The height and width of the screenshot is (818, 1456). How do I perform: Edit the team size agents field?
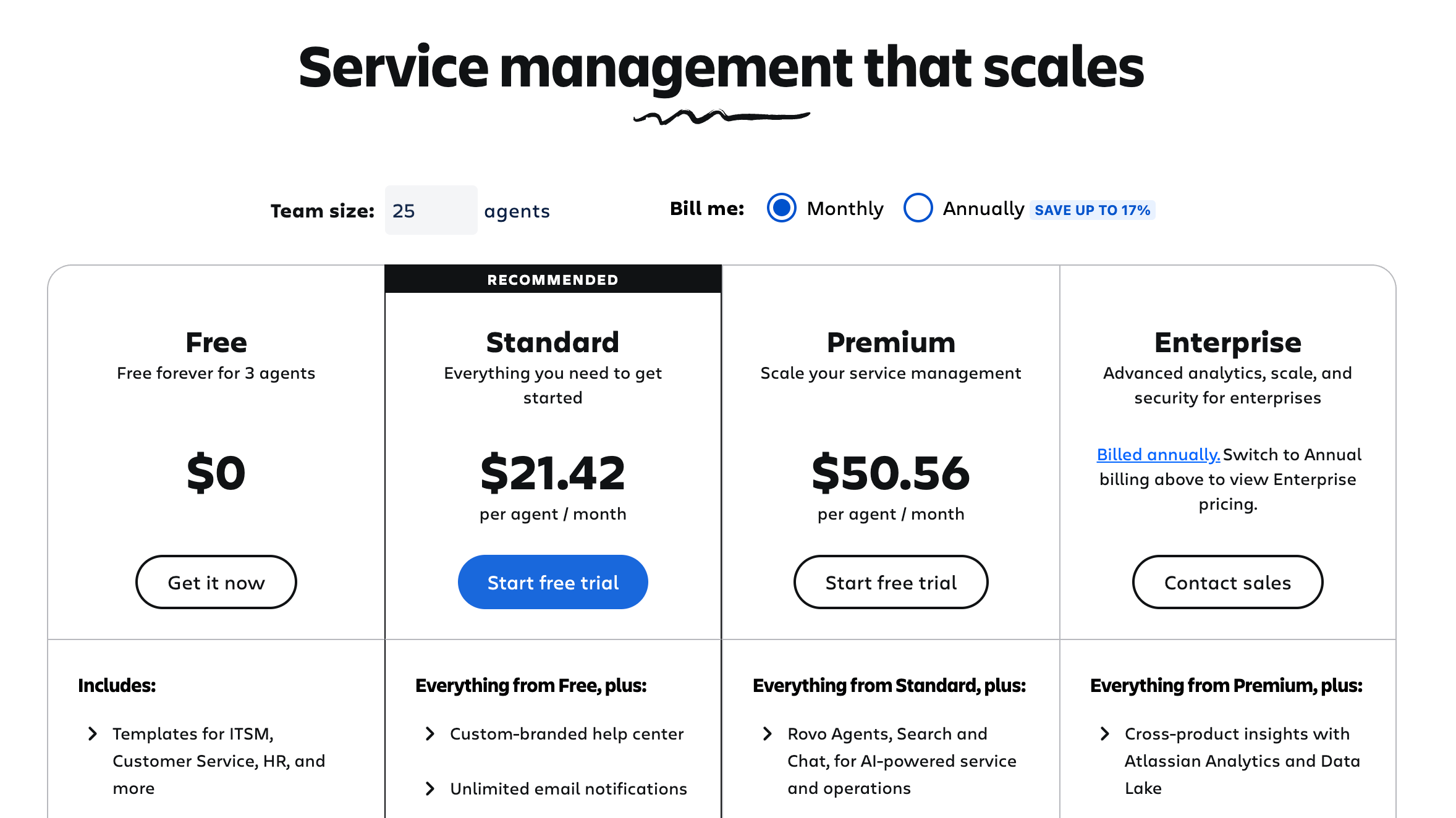431,210
